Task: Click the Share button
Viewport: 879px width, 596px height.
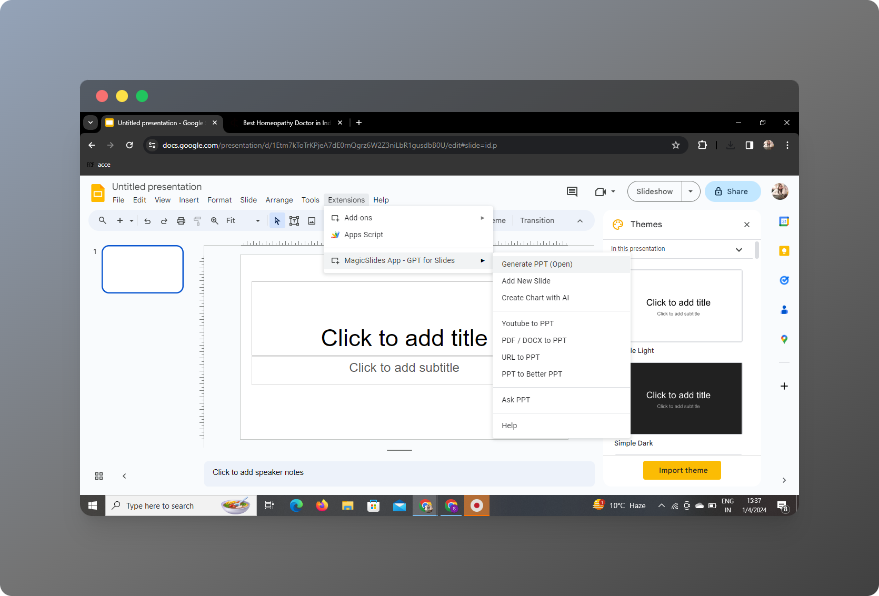Action: pyautogui.click(x=732, y=192)
